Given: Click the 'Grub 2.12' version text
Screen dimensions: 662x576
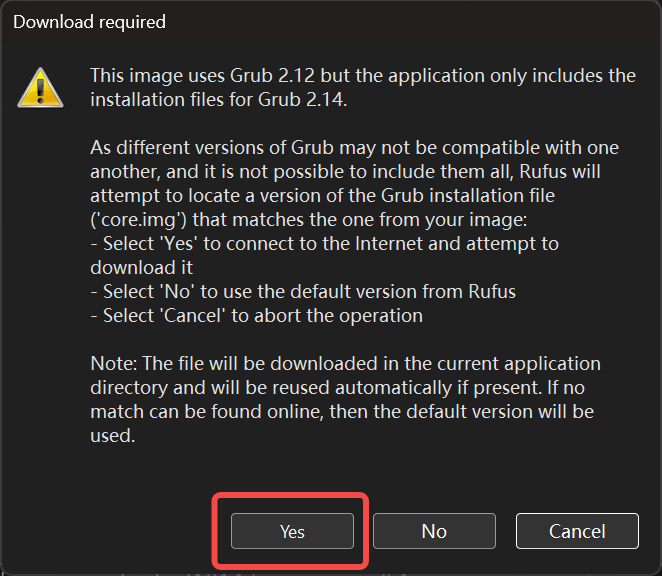Looking at the screenshot, I should point(272,76).
